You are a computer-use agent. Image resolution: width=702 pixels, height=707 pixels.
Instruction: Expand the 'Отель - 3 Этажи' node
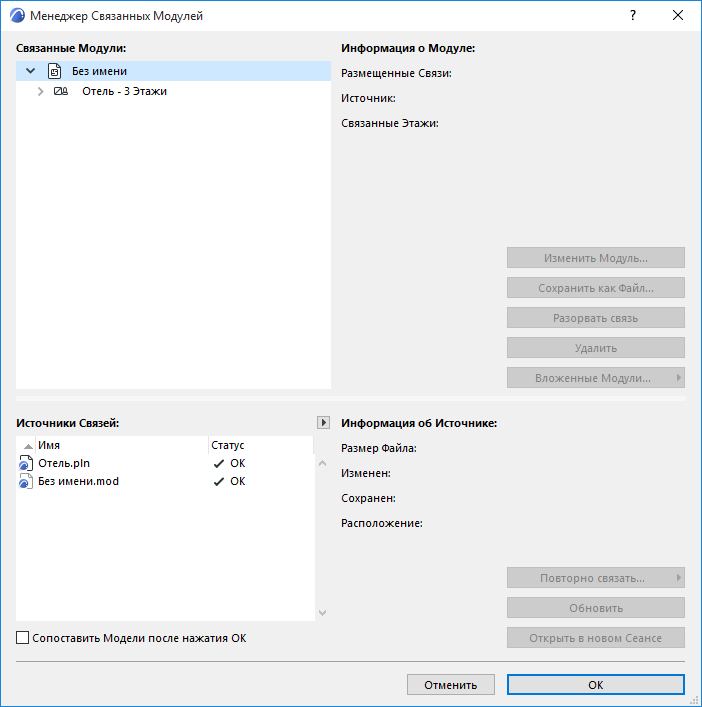click(x=41, y=91)
